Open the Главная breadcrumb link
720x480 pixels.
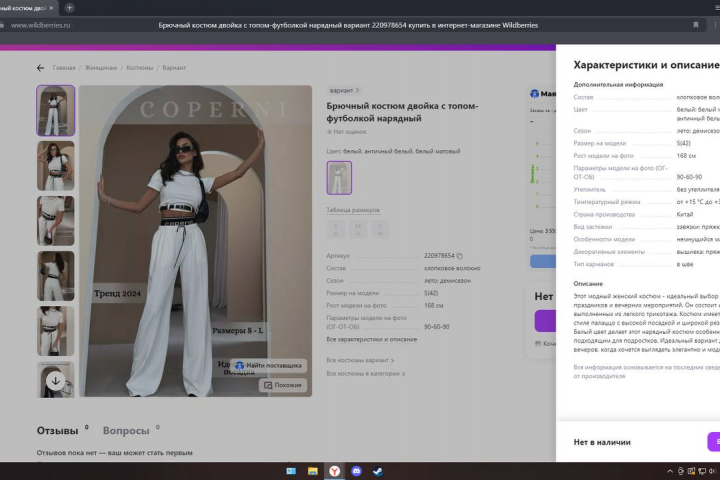pos(64,68)
